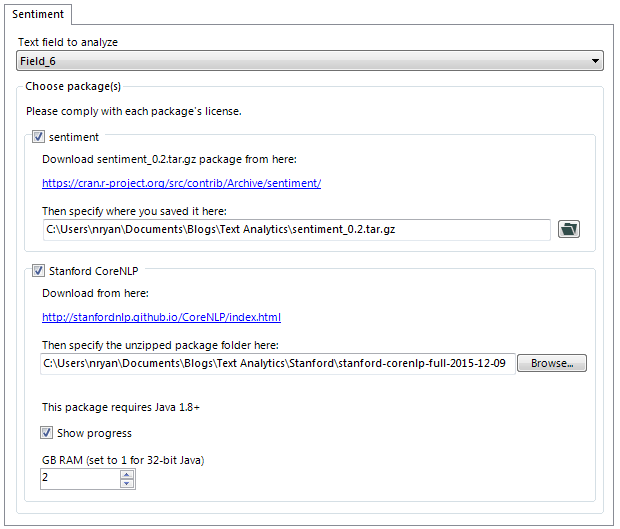
Task: Click the Stanford unzipped package folder field
Action: tap(278, 363)
